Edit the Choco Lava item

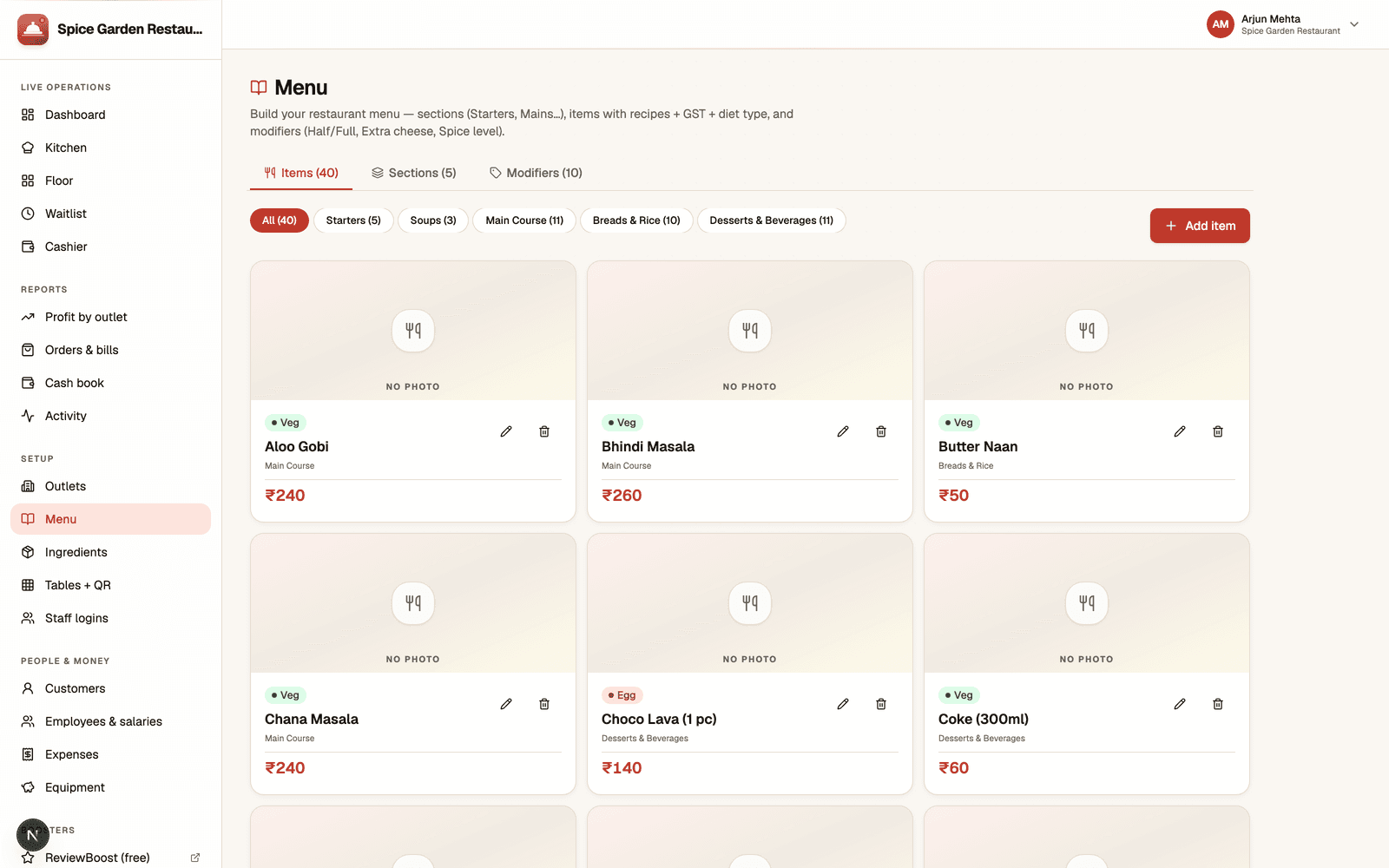(843, 704)
